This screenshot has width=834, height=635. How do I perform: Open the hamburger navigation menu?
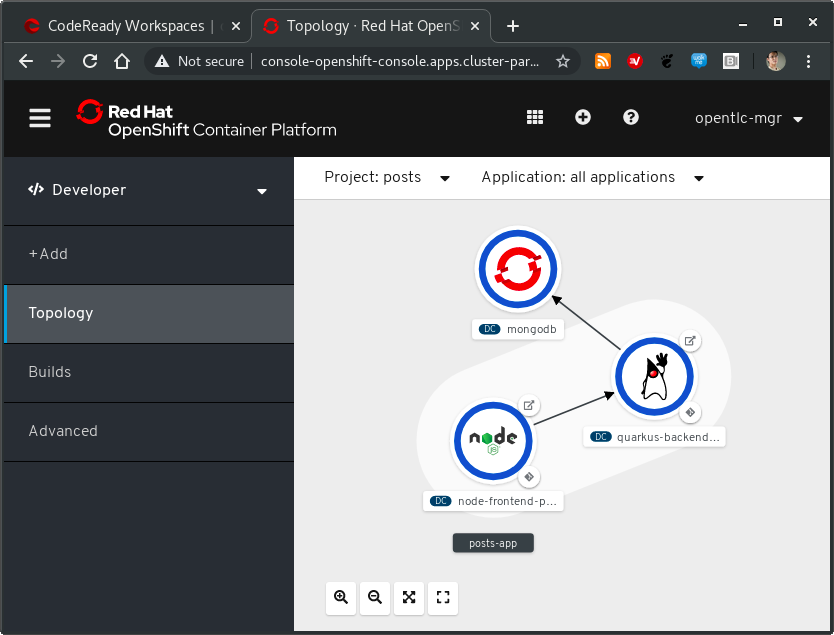[40, 118]
